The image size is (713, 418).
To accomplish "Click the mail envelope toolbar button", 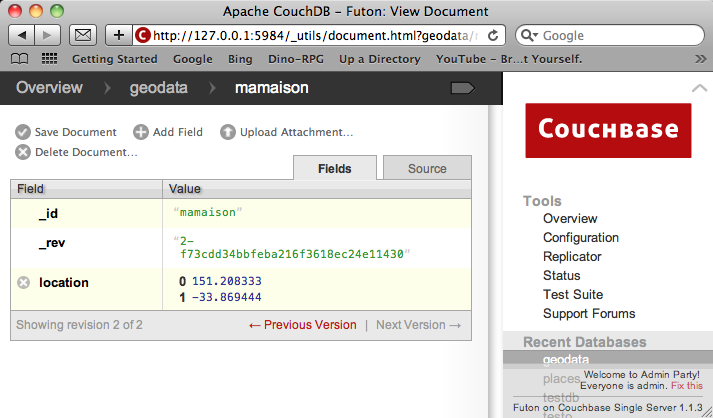I will pos(84,35).
